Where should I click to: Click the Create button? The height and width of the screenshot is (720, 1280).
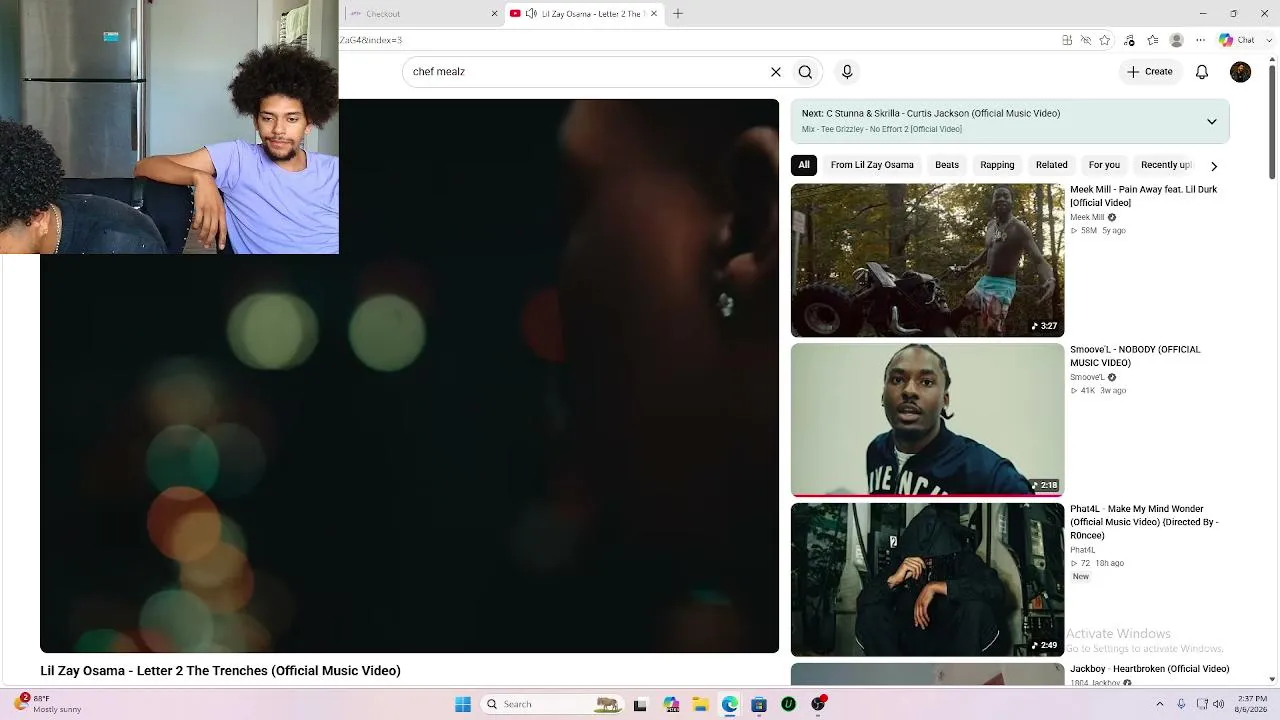1150,72
